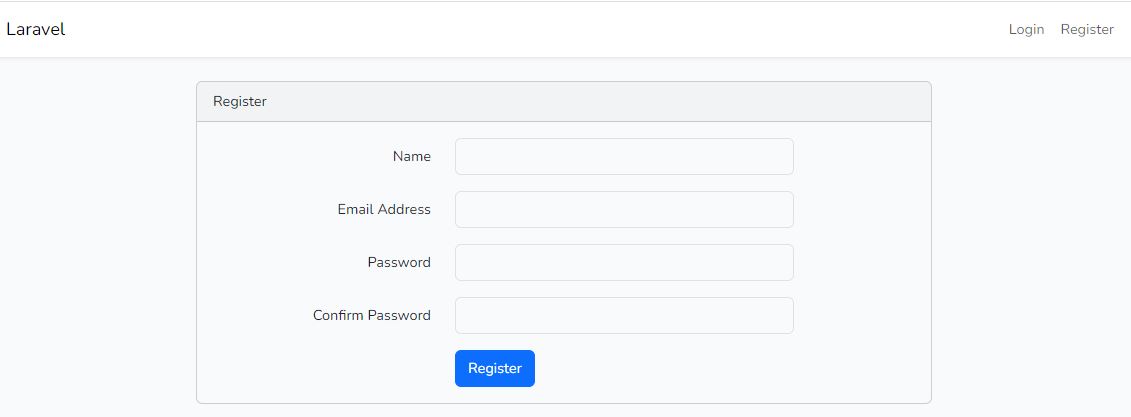Click into the Email Address field

624,209
